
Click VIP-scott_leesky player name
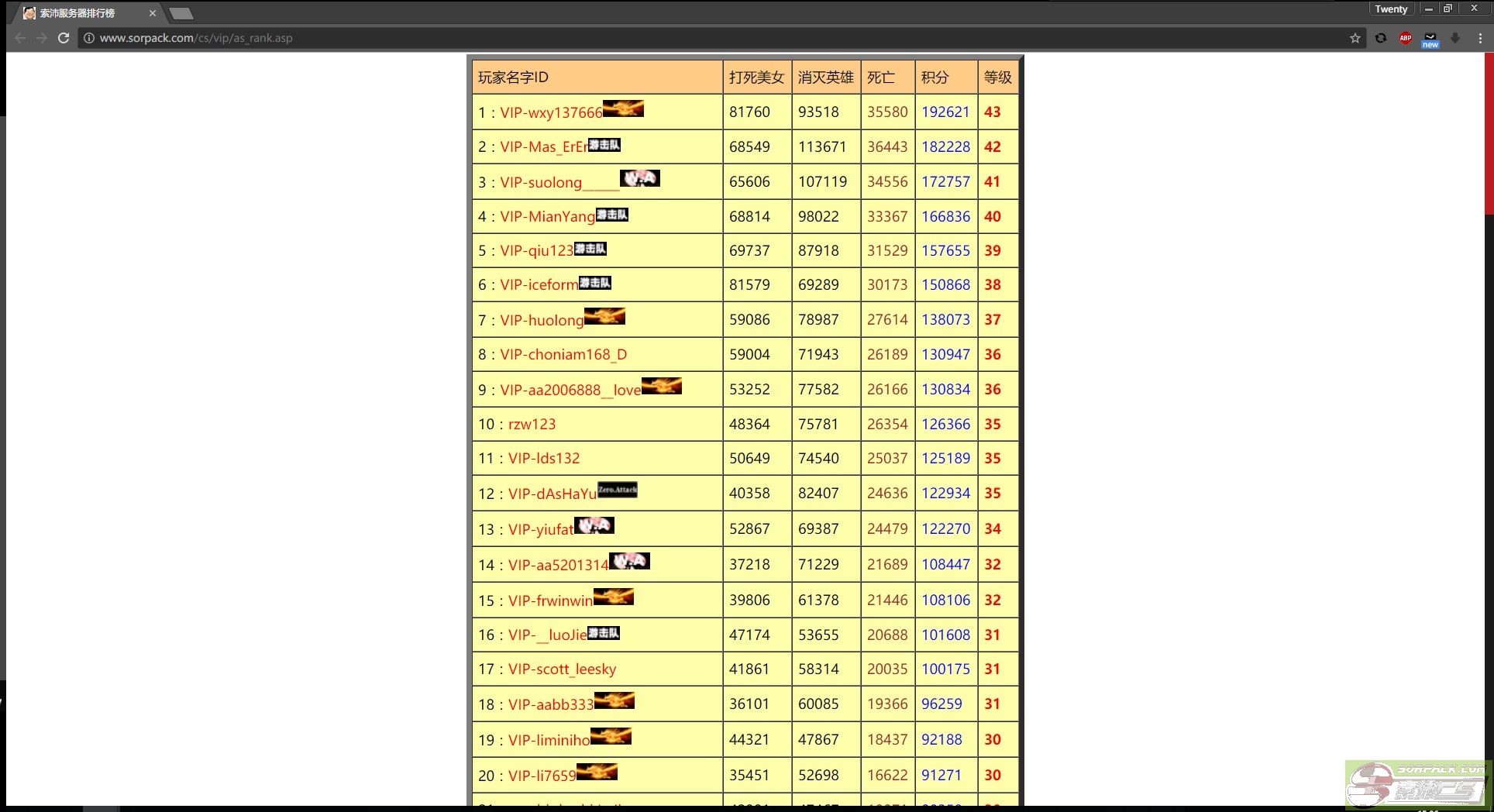[562, 669]
